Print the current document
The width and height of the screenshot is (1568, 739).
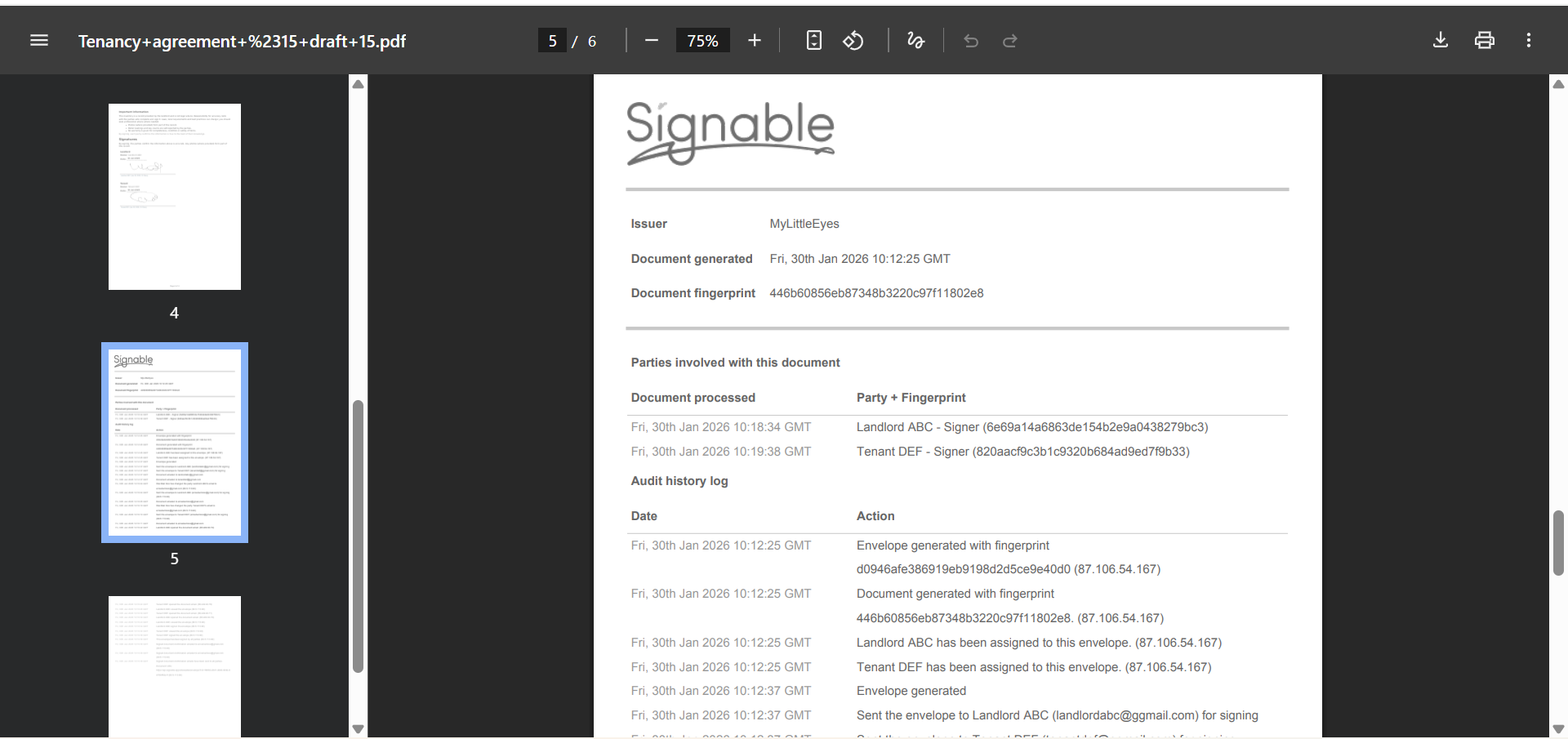(1484, 40)
